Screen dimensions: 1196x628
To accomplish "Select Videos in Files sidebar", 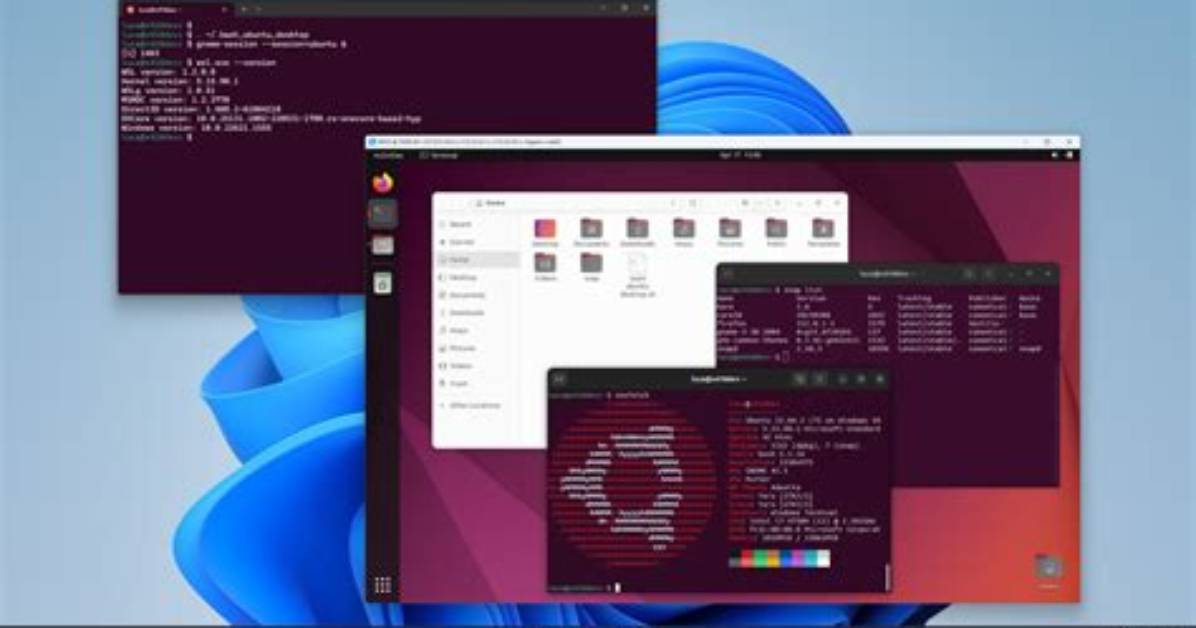I will coord(477,366).
